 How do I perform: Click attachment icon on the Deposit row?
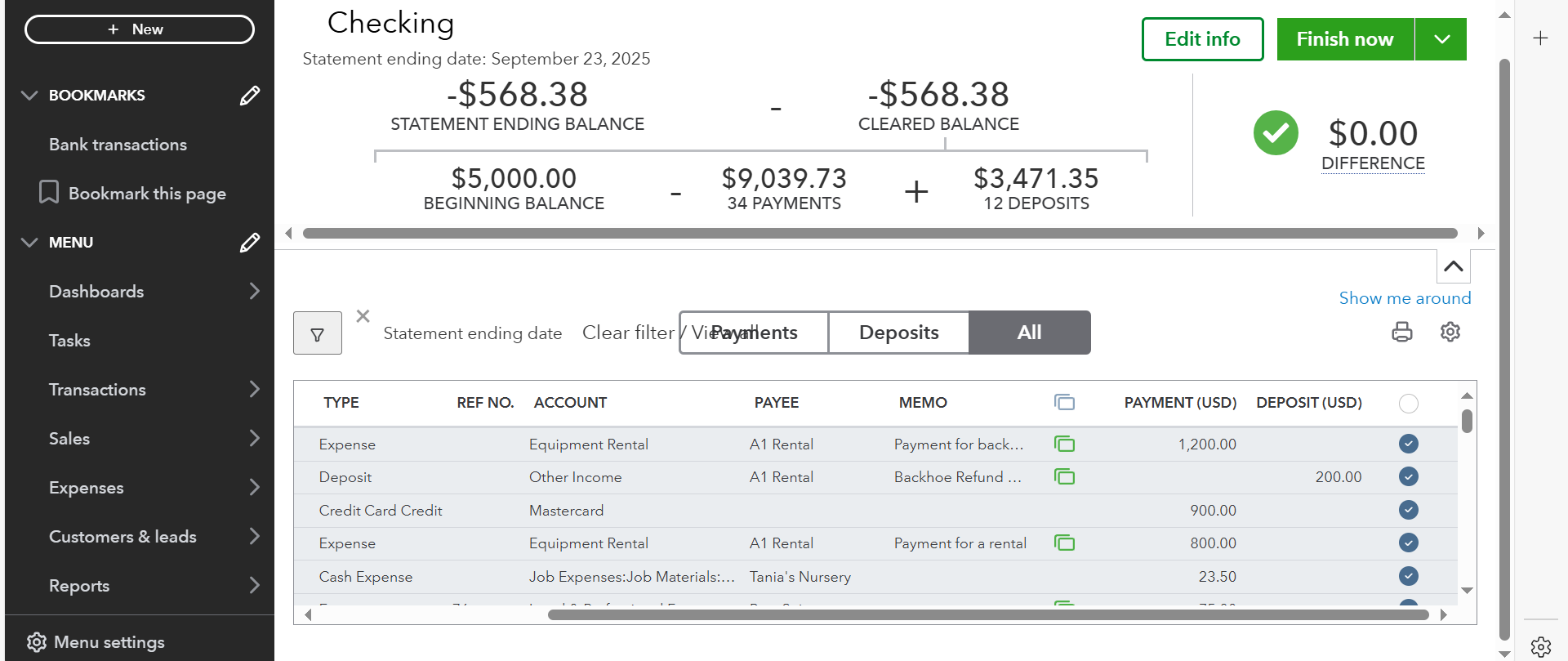click(x=1064, y=477)
